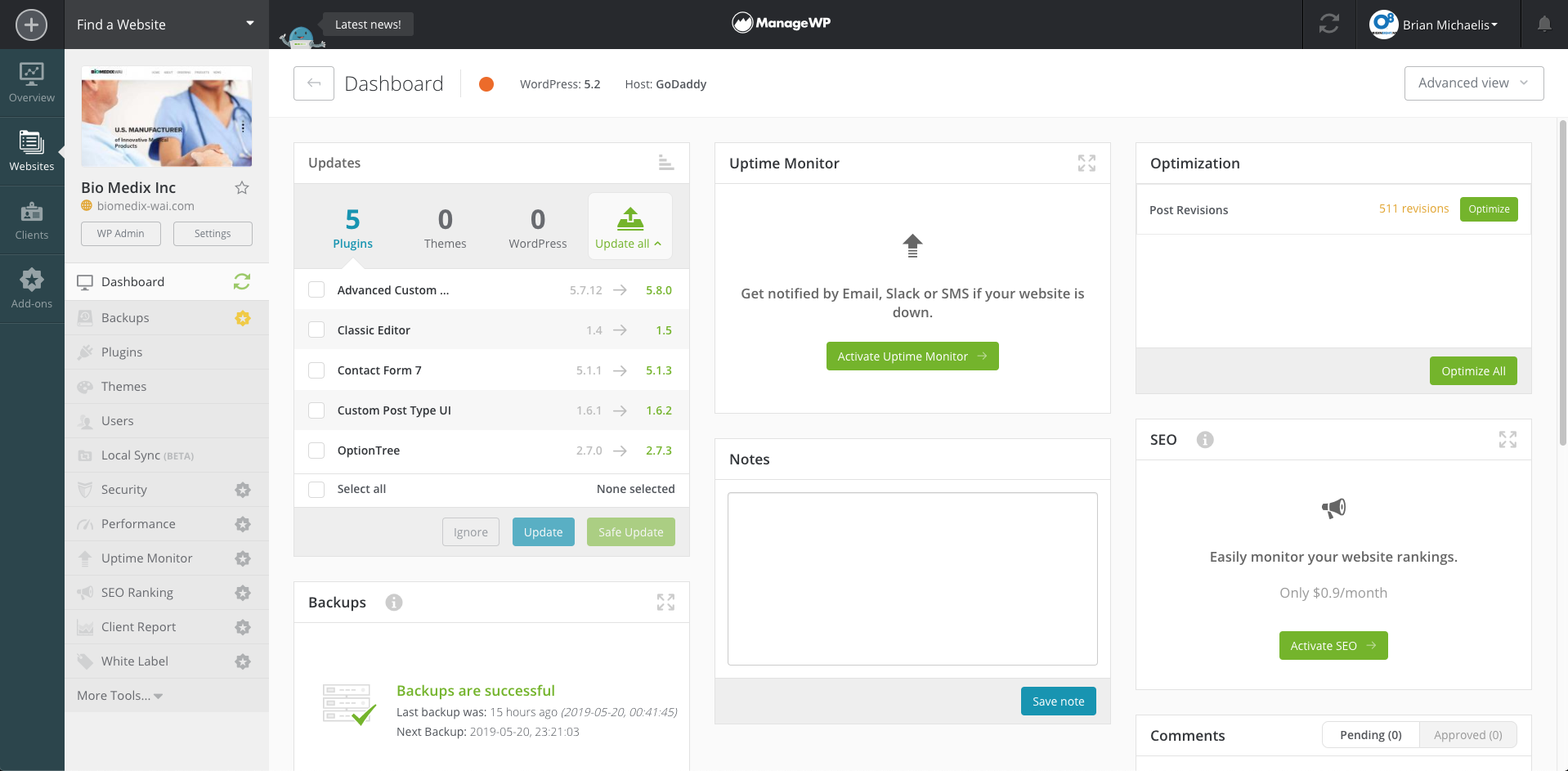The width and height of the screenshot is (1568, 771).
Task: Star the Bio Medix Inc website
Action: [242, 188]
